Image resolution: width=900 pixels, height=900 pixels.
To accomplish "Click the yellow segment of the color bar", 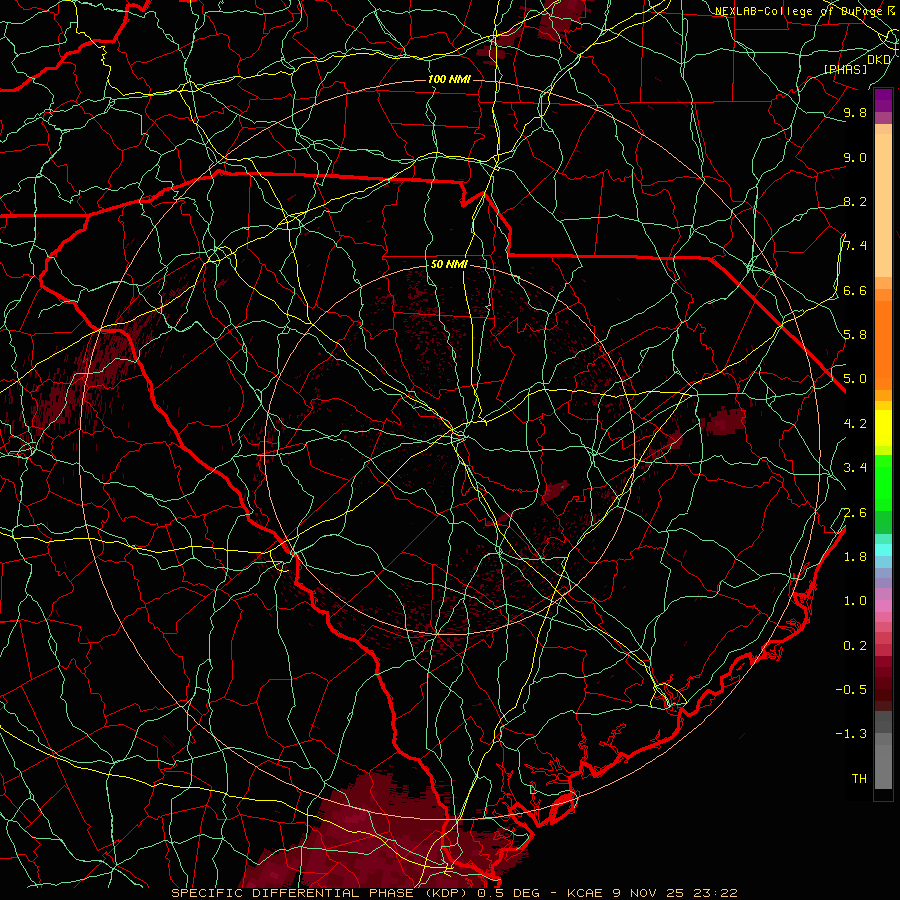I will coord(883,428).
